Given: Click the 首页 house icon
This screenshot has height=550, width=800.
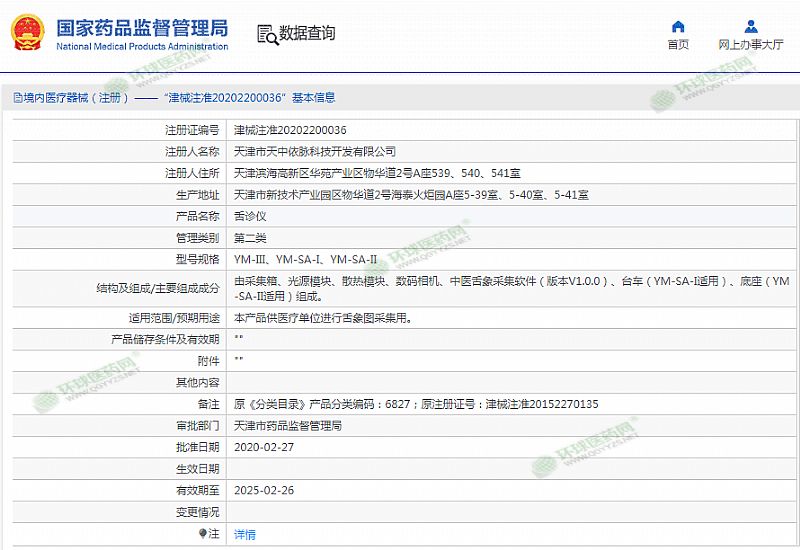Looking at the screenshot, I should click(x=678, y=26).
